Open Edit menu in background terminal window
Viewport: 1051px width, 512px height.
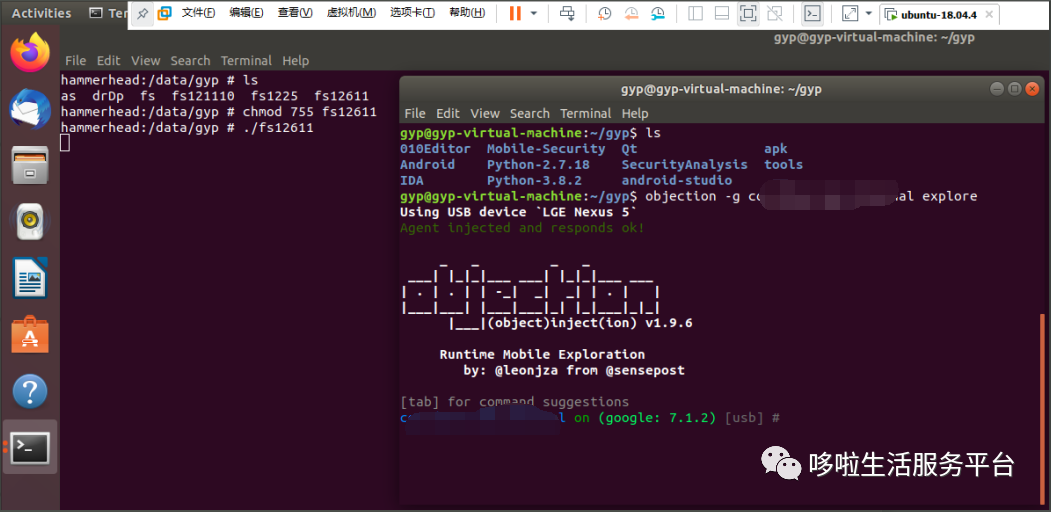pyautogui.click(x=109, y=60)
